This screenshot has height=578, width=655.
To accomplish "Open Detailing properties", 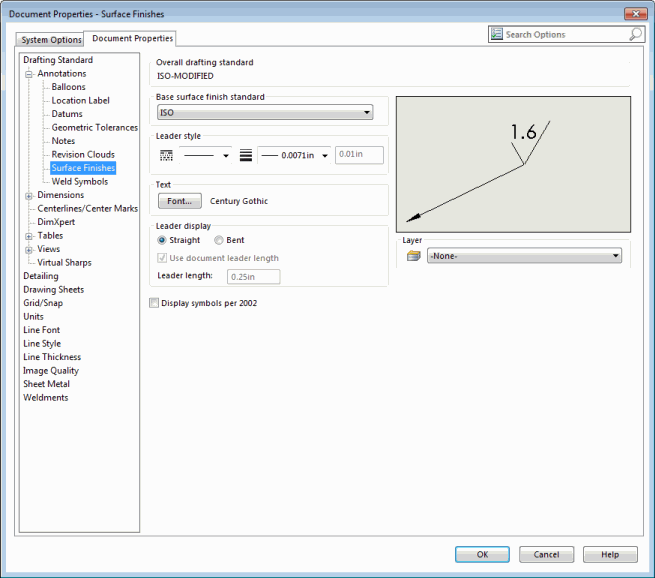I will pyautogui.click(x=41, y=276).
